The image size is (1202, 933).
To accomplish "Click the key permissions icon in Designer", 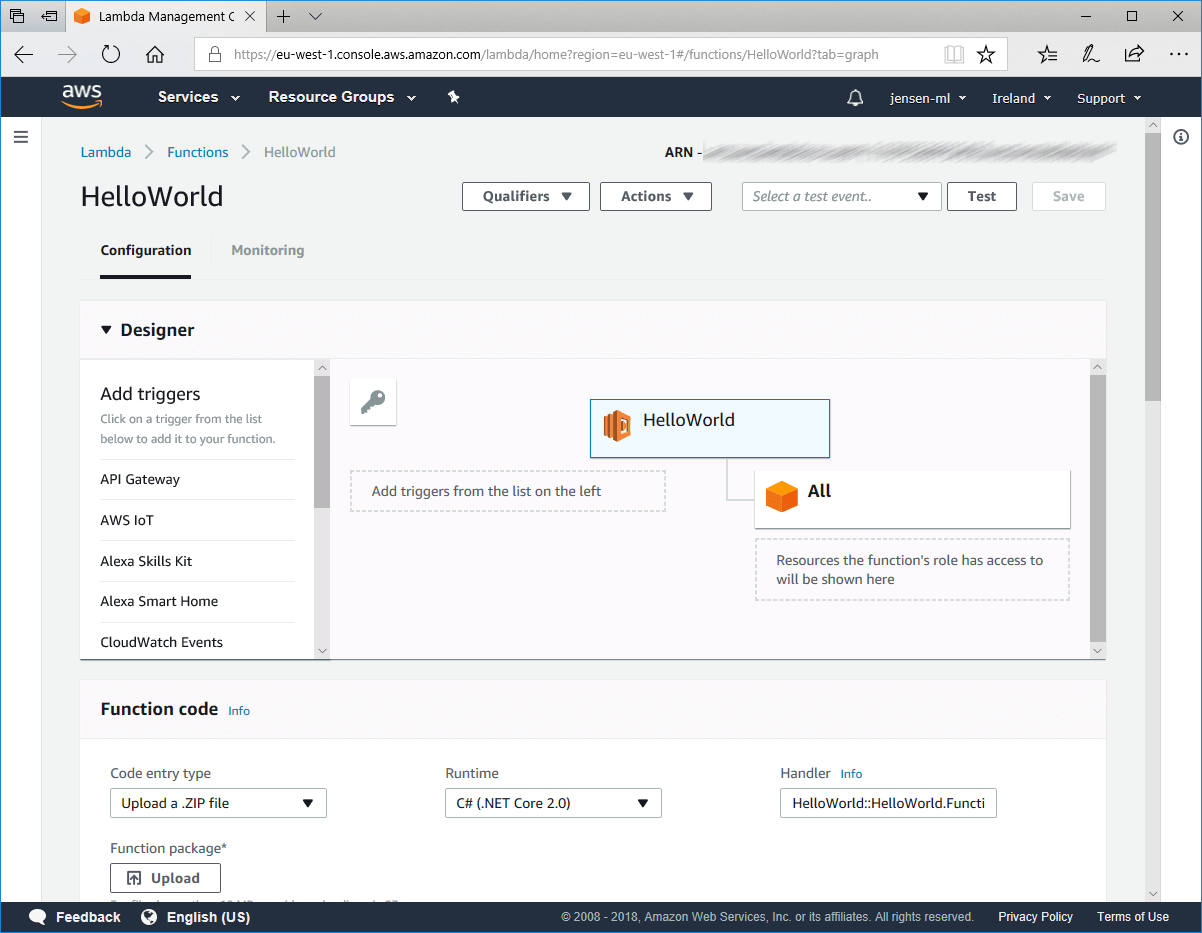I will click(373, 402).
